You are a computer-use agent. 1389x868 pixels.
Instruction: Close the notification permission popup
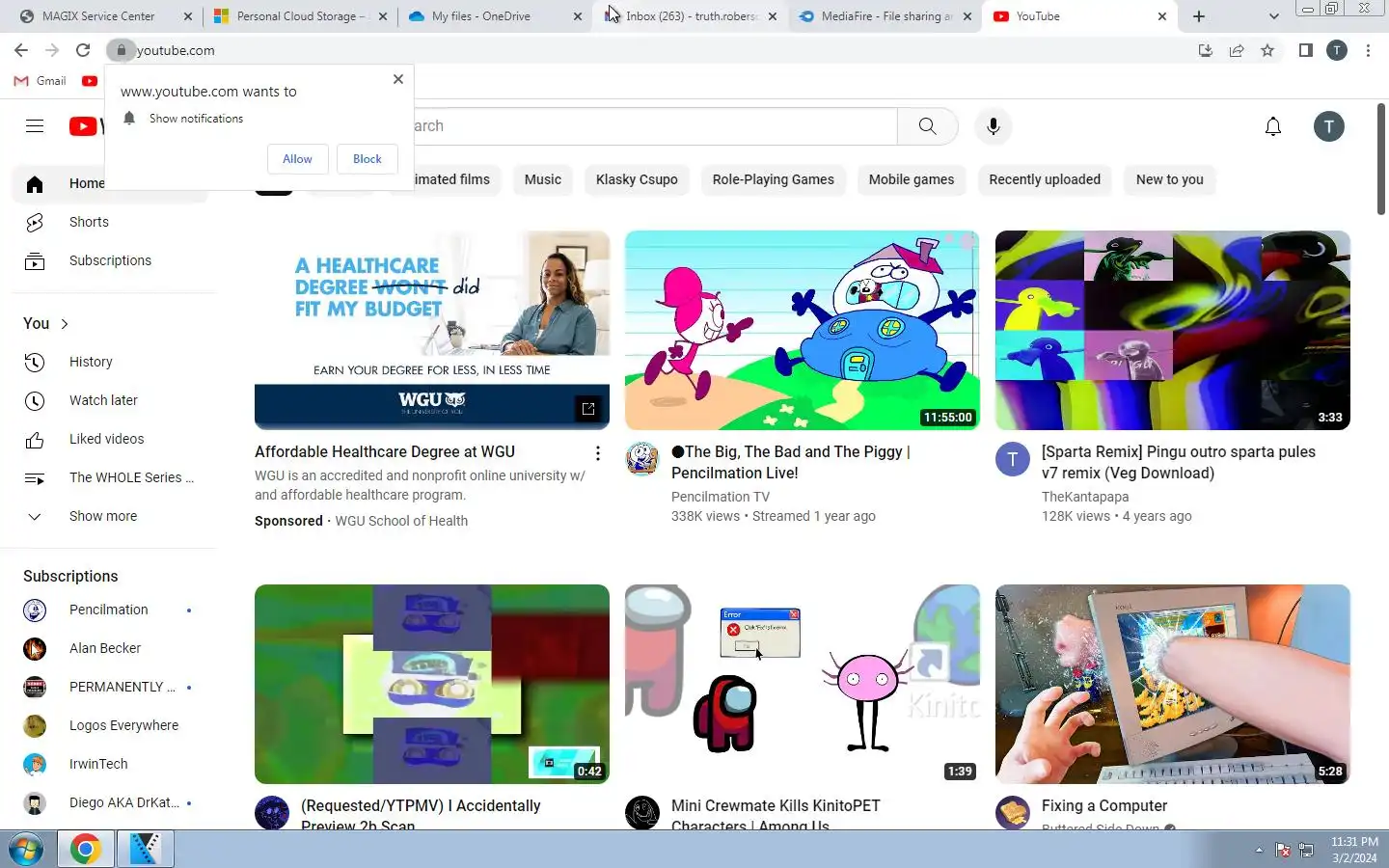coord(398,79)
